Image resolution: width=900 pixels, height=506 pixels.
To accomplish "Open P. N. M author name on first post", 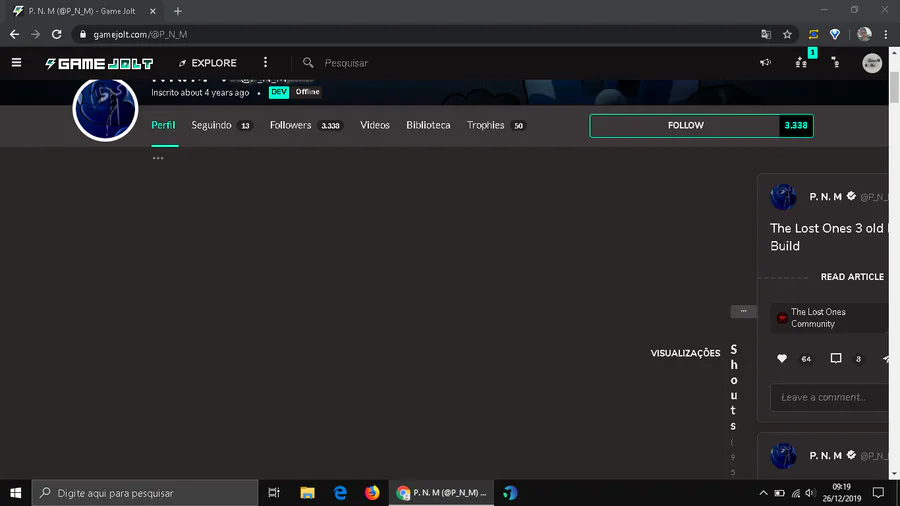I will point(825,197).
